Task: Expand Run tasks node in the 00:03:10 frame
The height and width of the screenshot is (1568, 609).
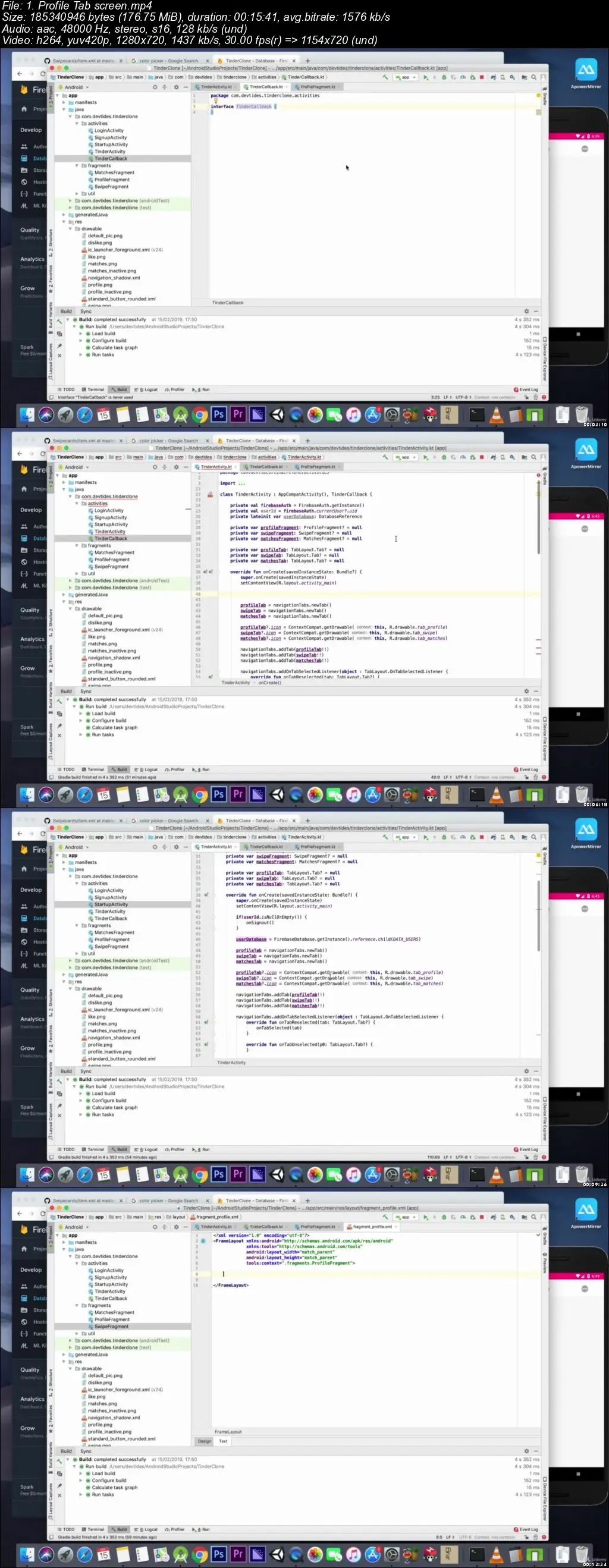Action: [81, 355]
